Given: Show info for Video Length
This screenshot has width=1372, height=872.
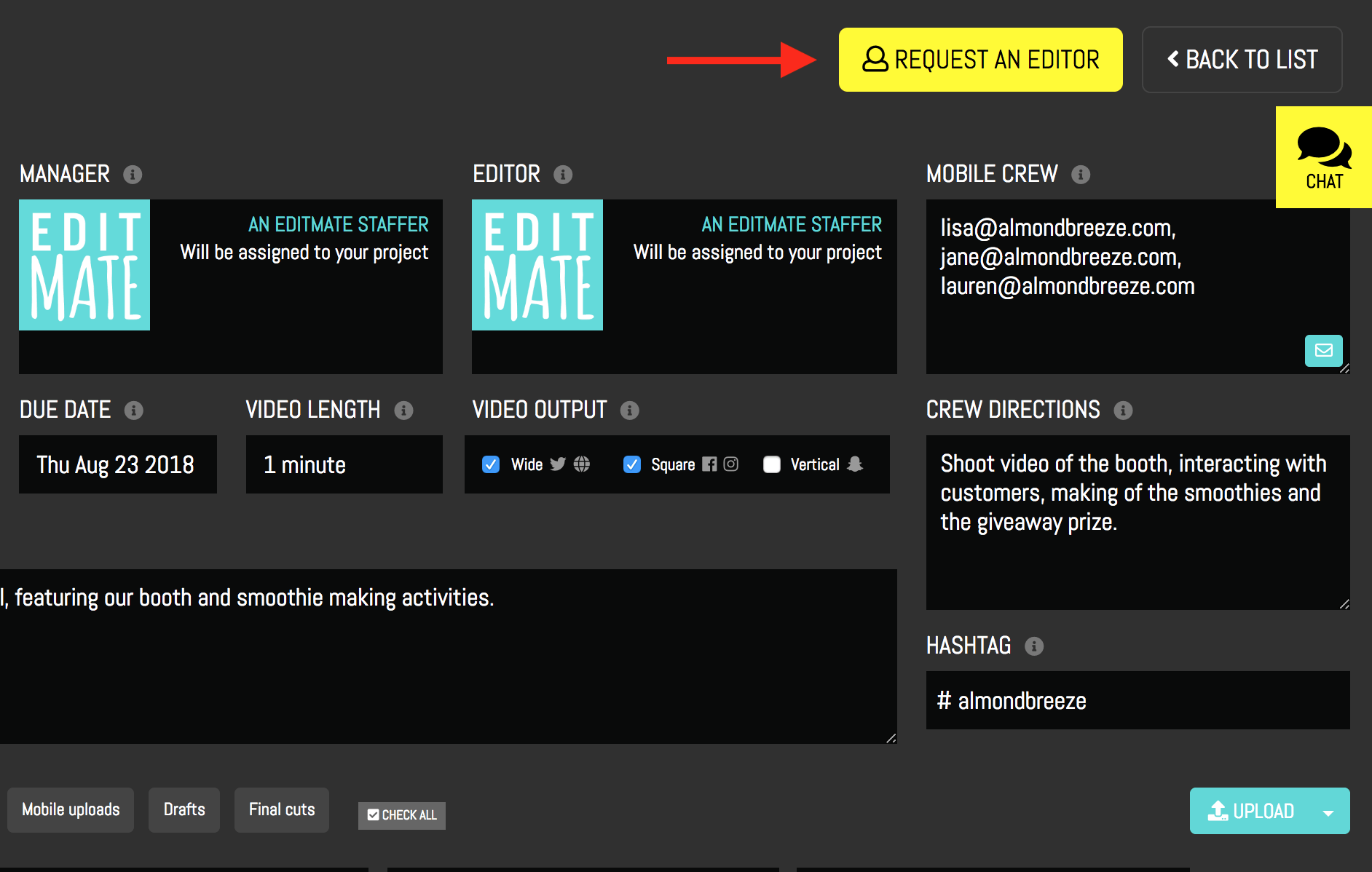Looking at the screenshot, I should pos(403,411).
